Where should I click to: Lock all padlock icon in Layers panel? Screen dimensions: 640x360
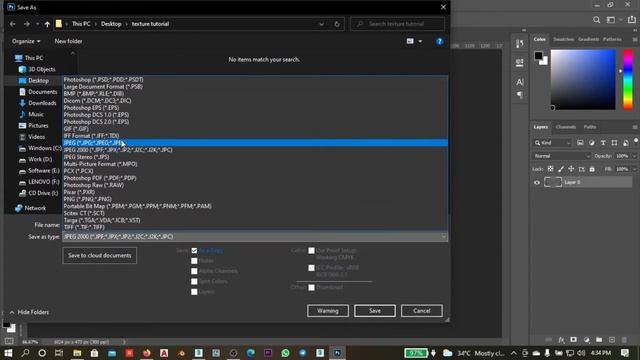click(592, 169)
